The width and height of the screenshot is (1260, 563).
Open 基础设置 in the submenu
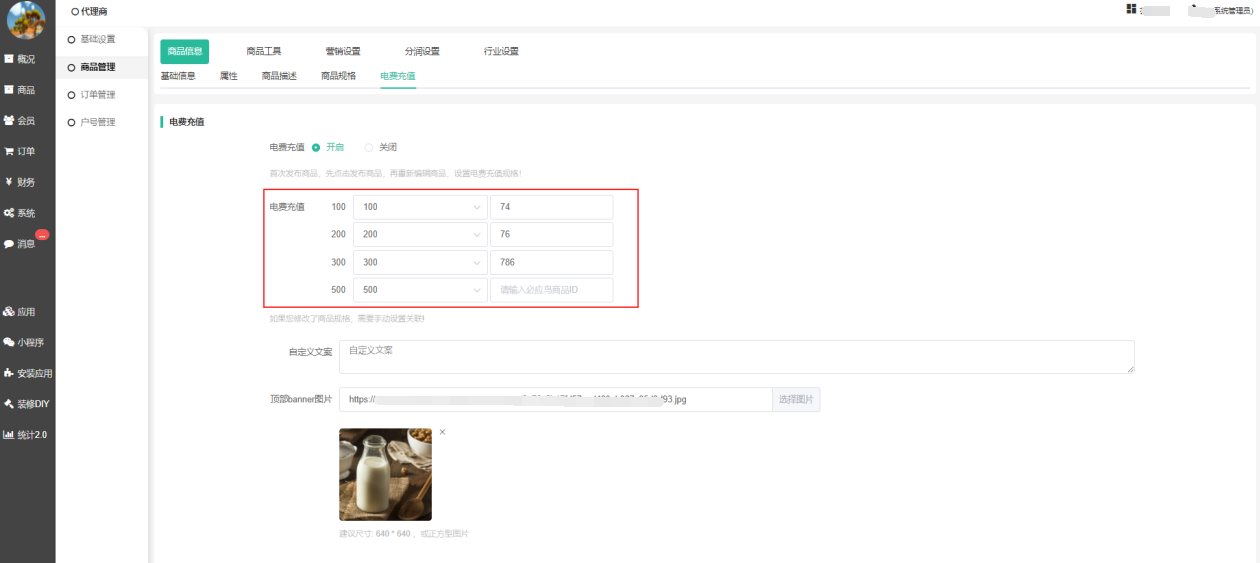click(x=72, y=39)
